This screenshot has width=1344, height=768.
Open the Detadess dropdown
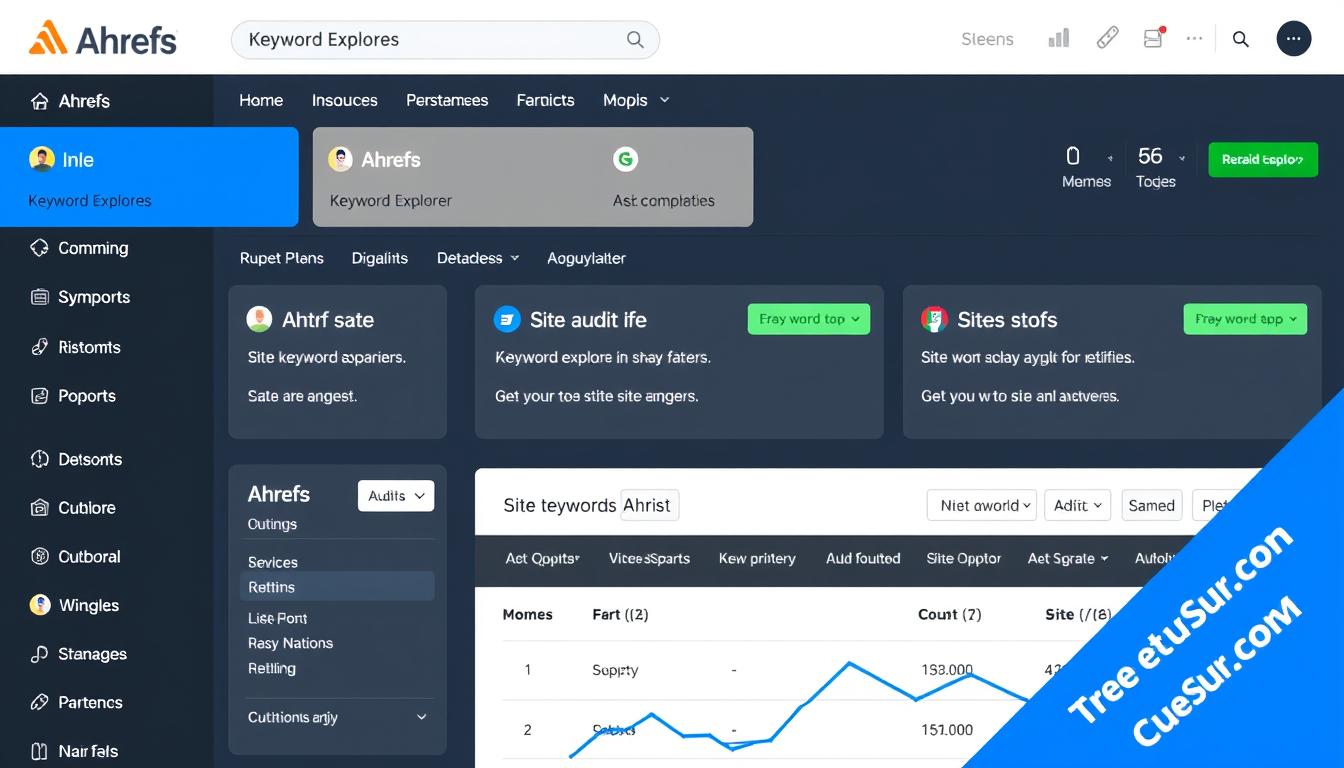pos(478,258)
